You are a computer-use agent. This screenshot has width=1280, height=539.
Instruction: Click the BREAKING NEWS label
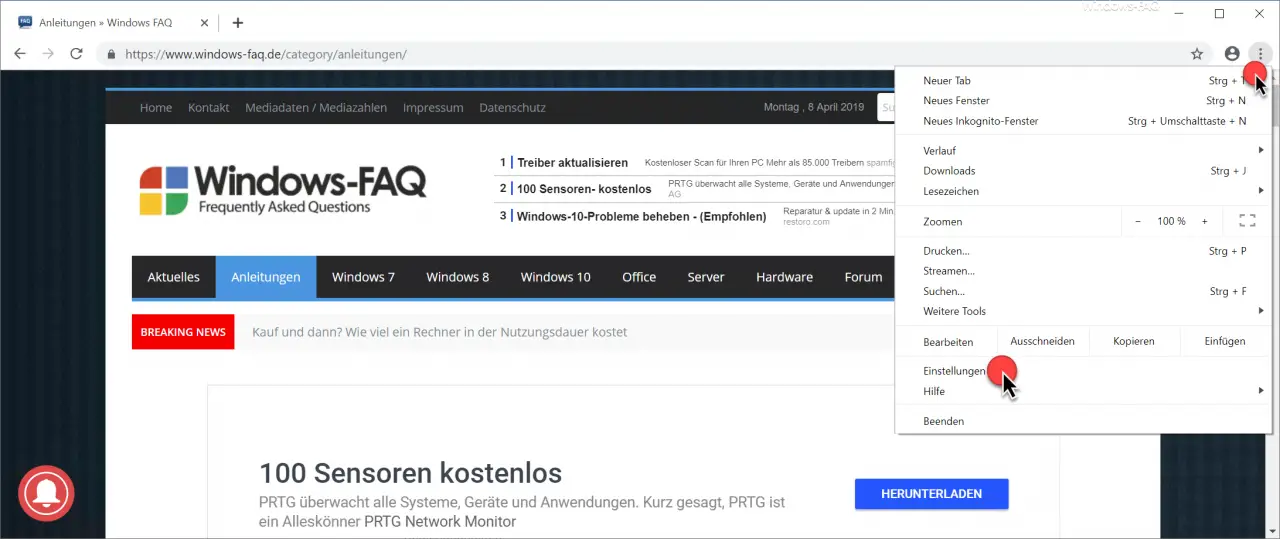(x=183, y=332)
